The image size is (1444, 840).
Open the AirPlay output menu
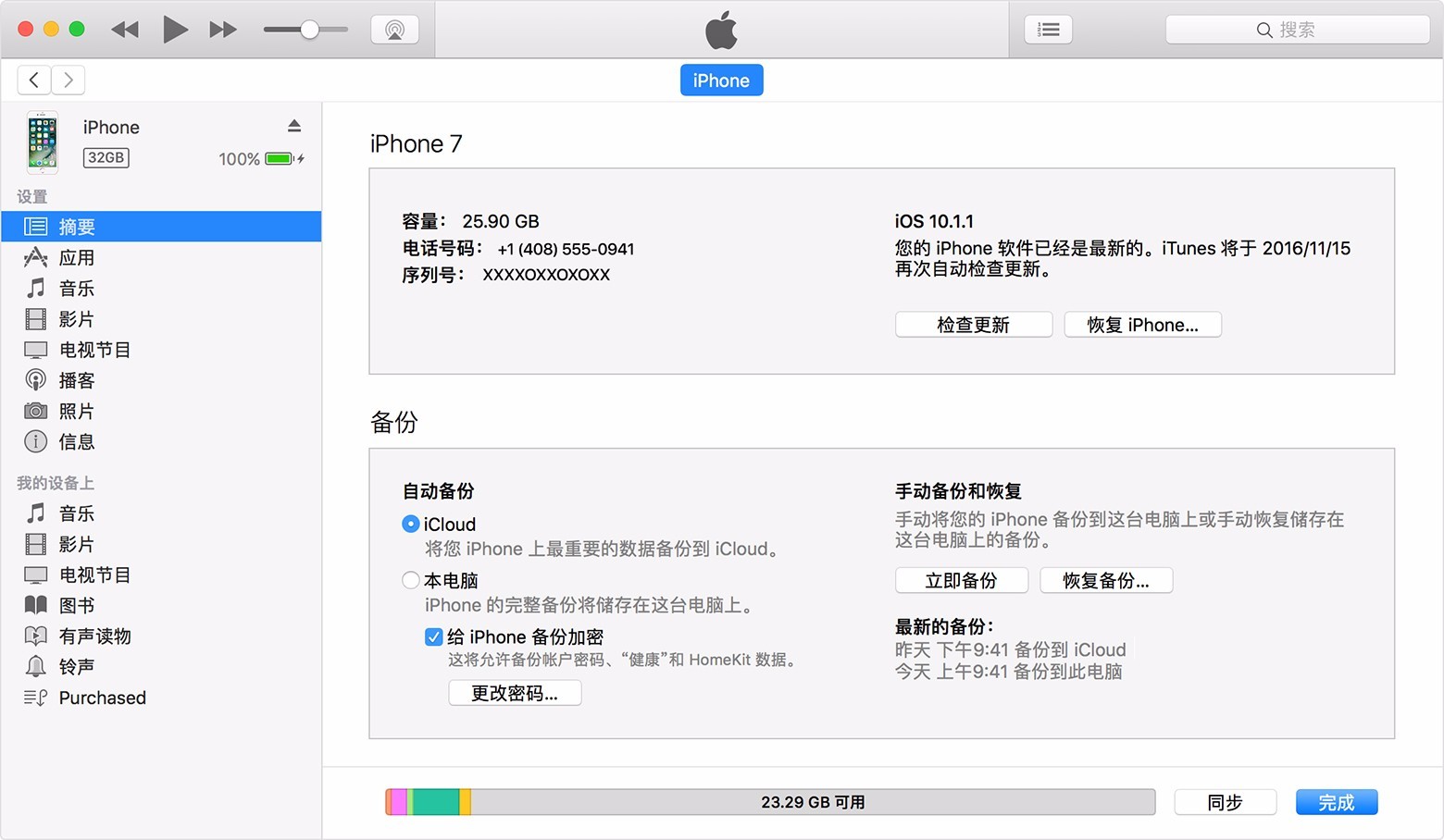395,30
